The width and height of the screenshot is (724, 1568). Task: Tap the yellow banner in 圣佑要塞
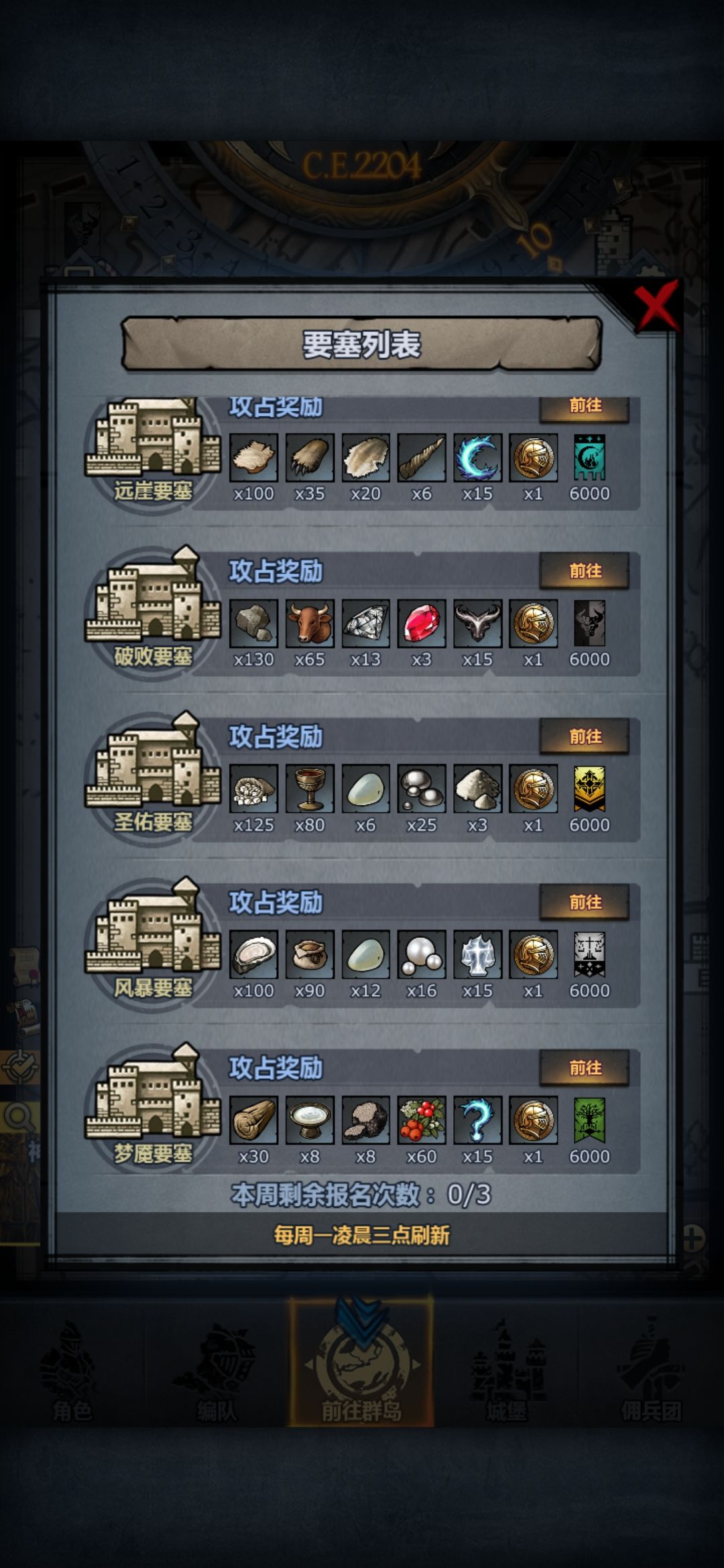589,789
